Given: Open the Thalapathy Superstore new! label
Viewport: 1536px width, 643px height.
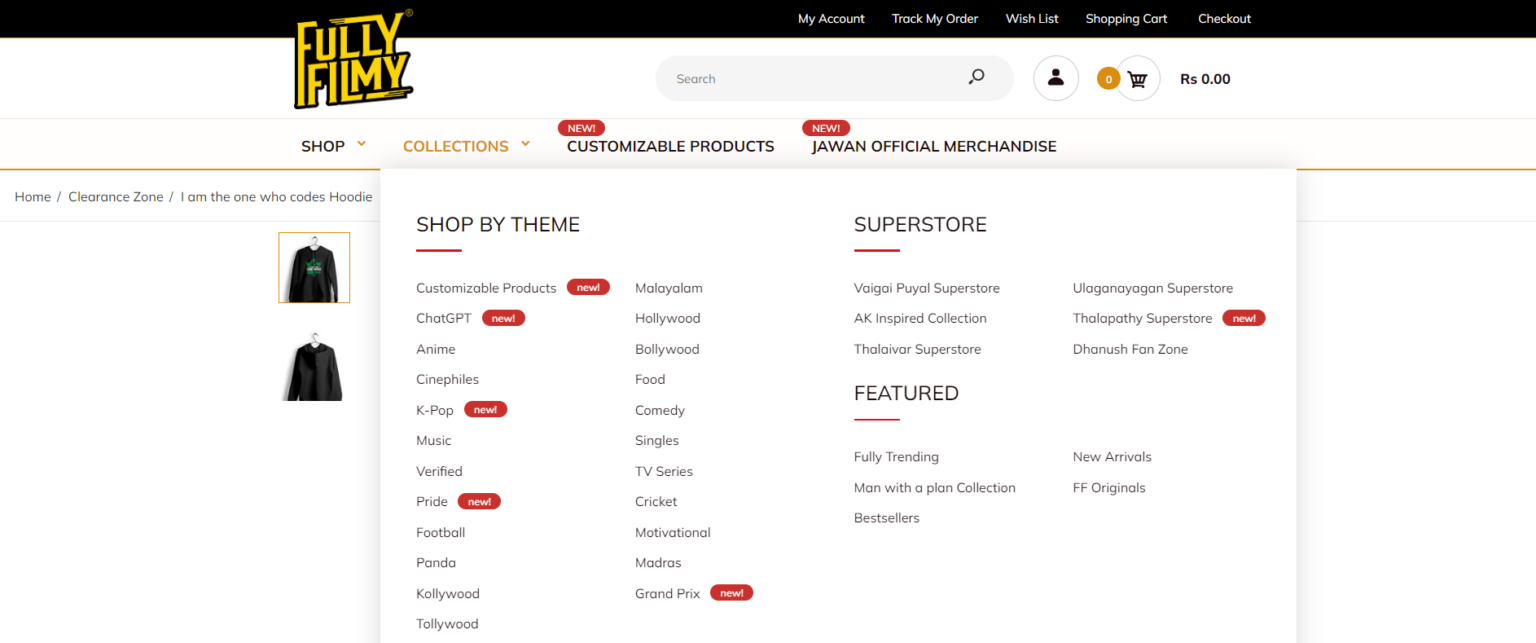Looking at the screenshot, I should pos(1244,317).
